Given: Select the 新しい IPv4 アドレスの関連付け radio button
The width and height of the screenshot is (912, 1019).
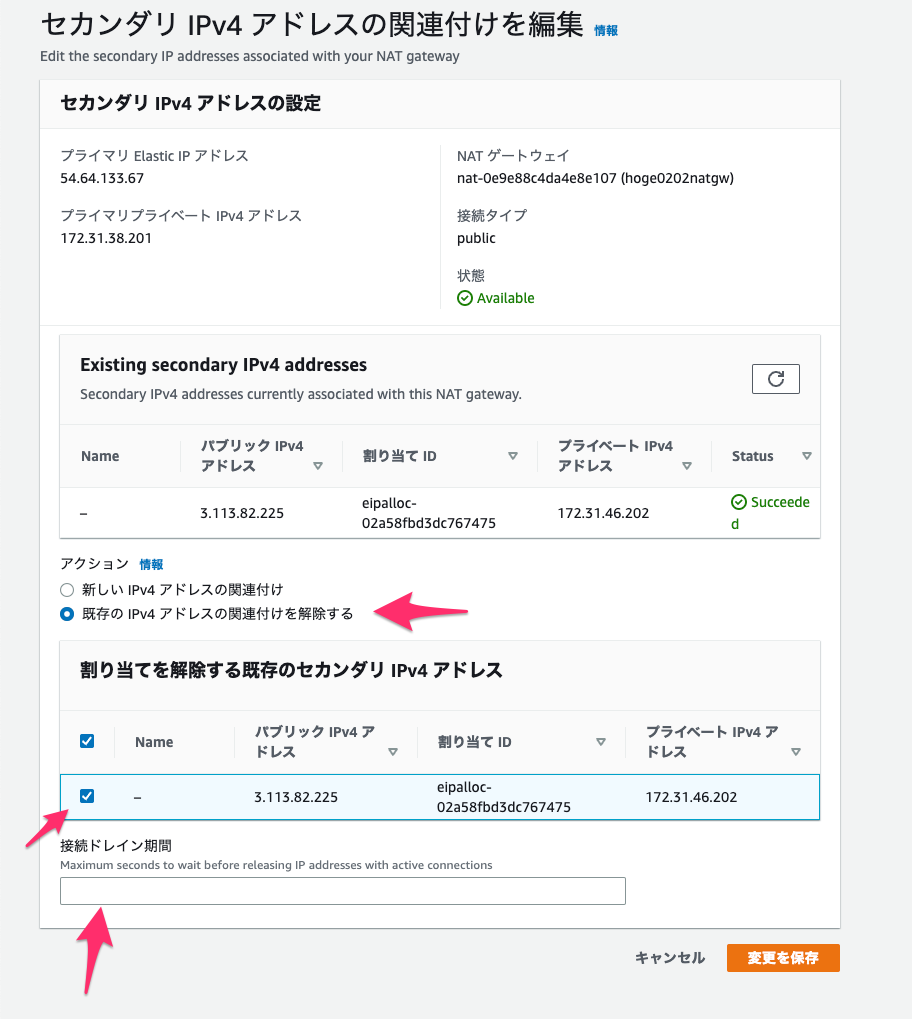Looking at the screenshot, I should [x=66, y=590].
